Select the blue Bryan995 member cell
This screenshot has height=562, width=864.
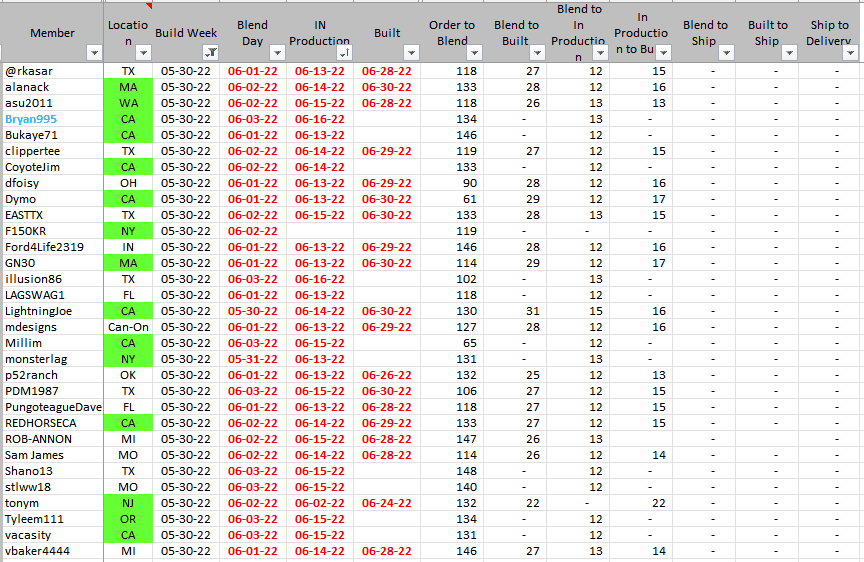click(x=32, y=119)
